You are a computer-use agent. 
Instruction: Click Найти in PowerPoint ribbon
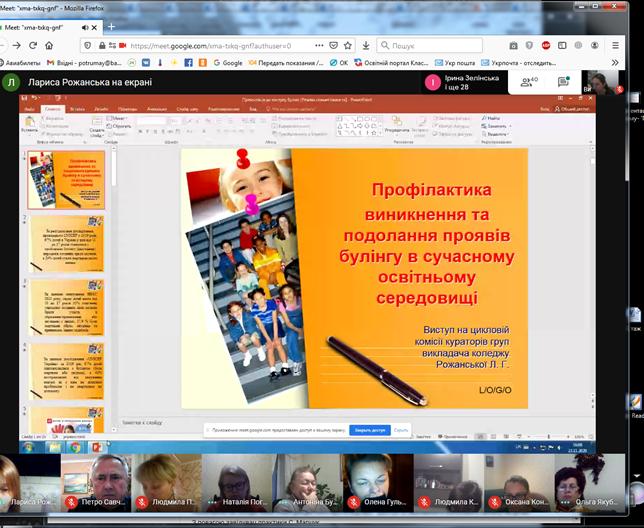pos(491,118)
